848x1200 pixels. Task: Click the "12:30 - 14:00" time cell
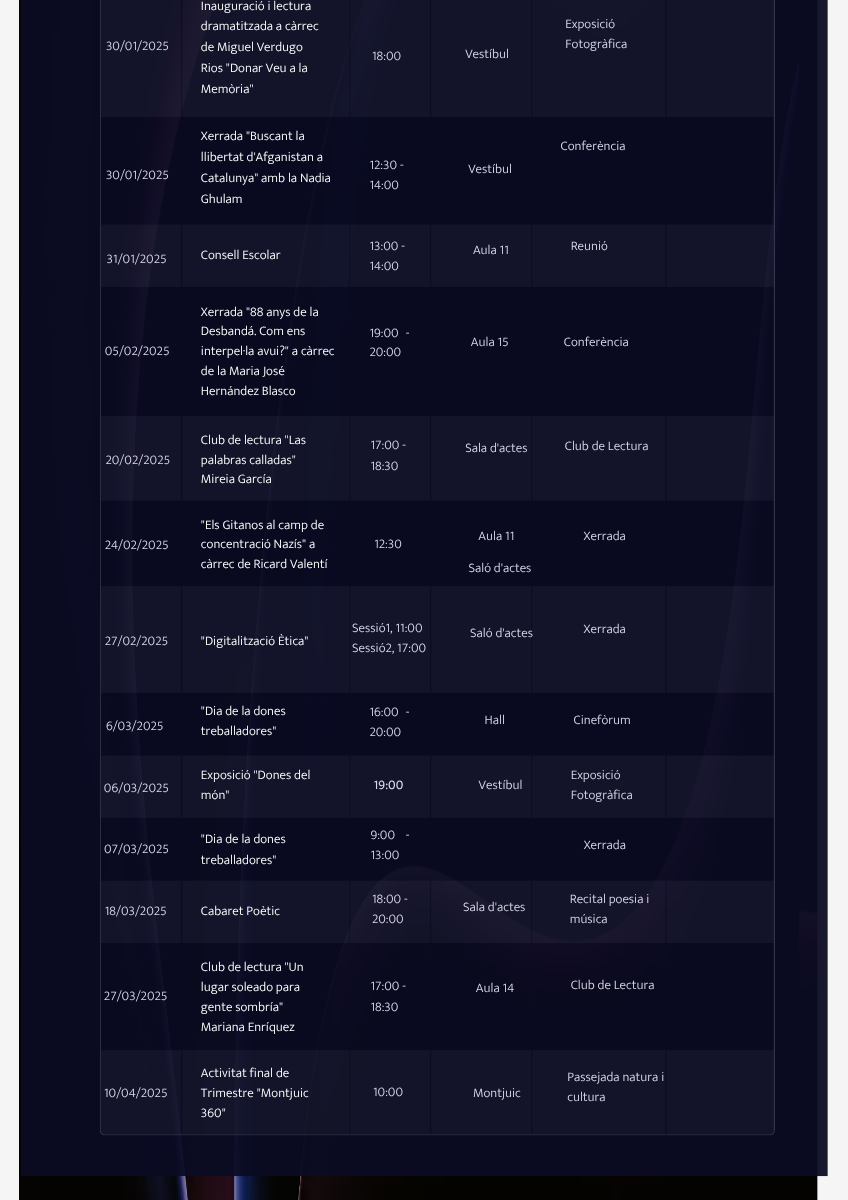click(387, 175)
